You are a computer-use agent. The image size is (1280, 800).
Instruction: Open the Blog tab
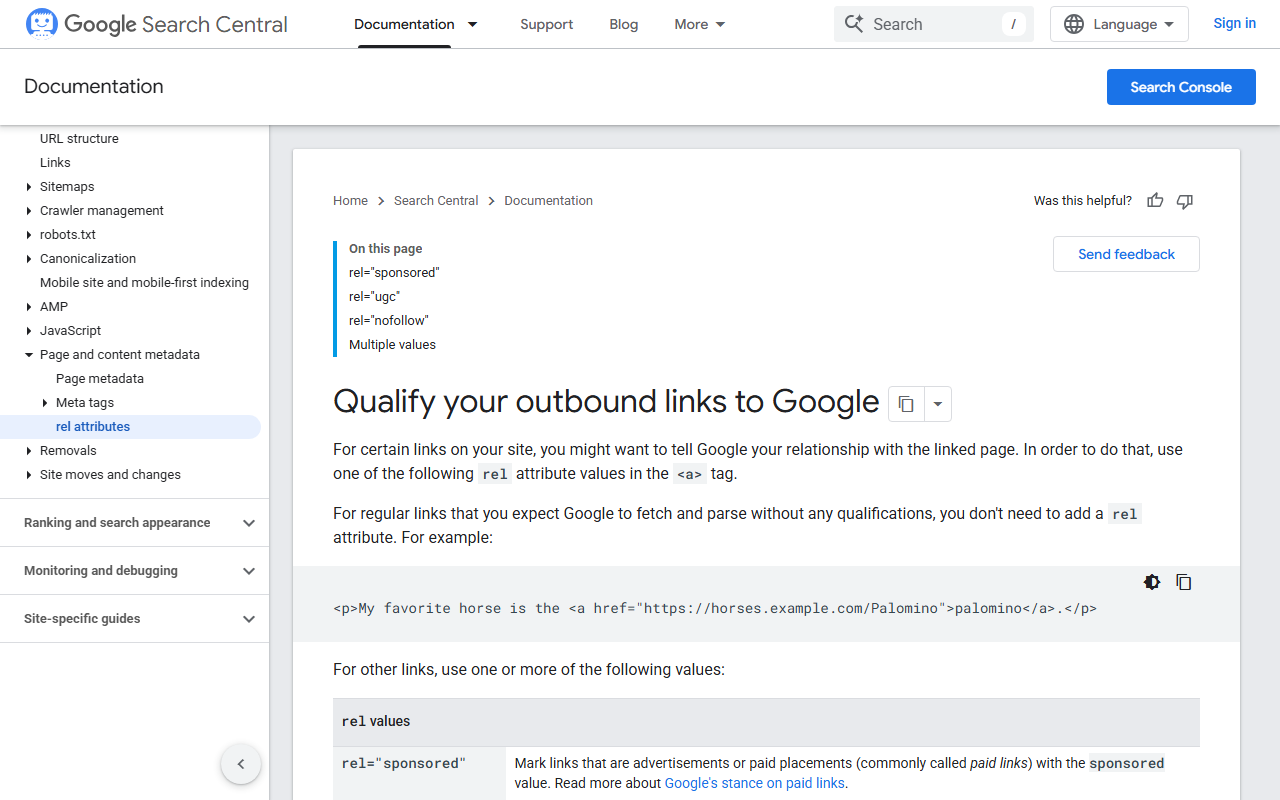pyautogui.click(x=624, y=24)
